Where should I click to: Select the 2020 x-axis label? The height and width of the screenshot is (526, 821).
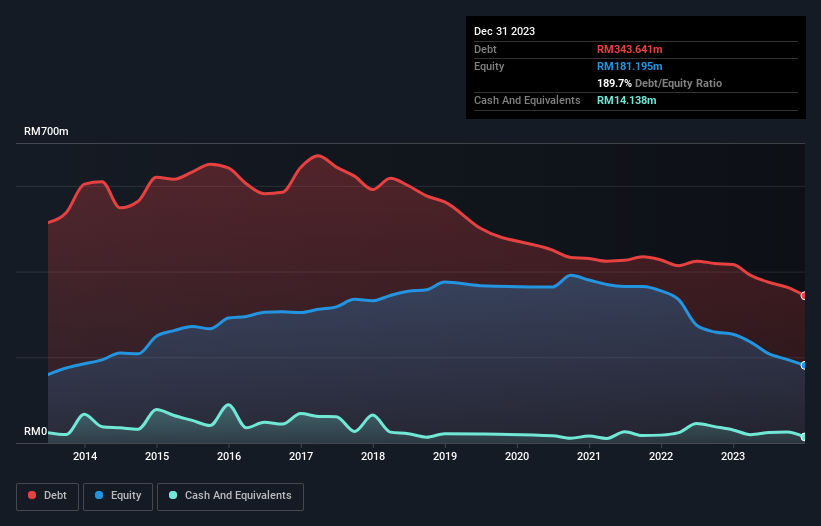click(x=517, y=456)
